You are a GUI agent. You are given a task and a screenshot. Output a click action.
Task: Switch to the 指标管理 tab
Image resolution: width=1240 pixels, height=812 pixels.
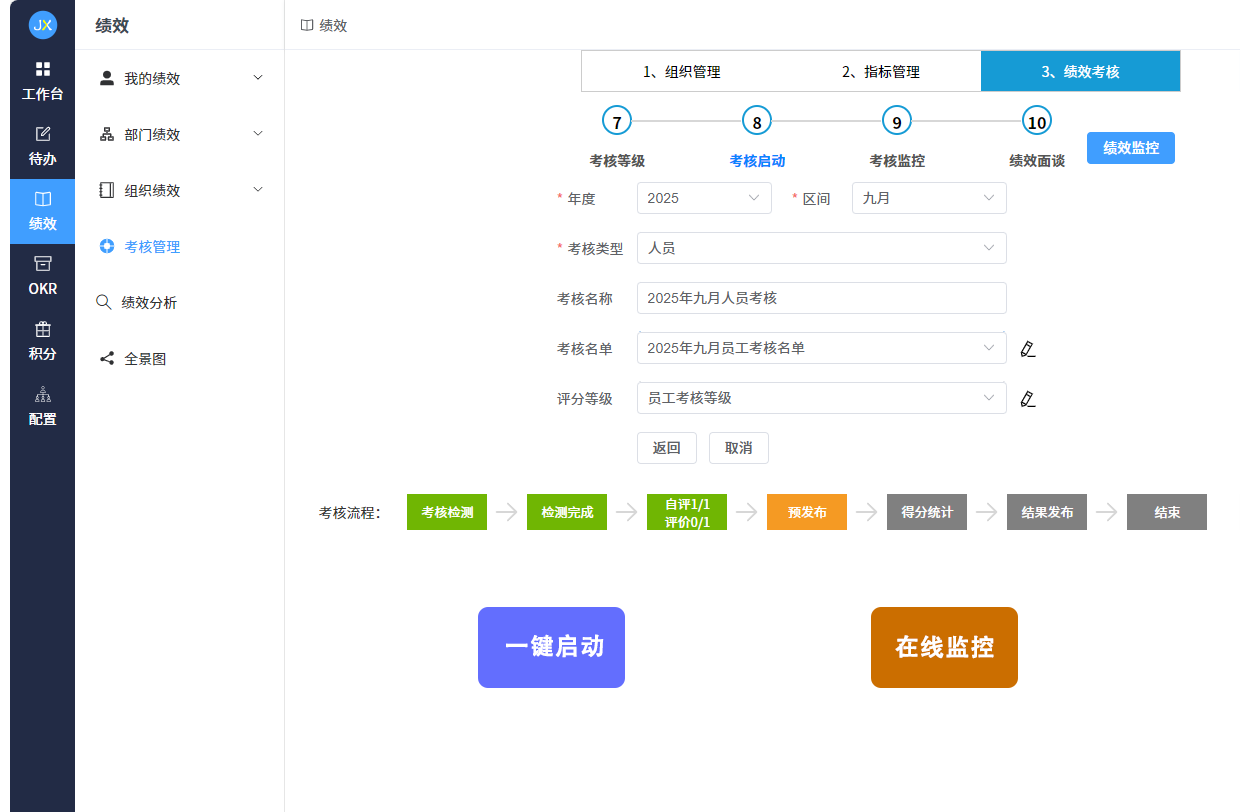click(880, 71)
